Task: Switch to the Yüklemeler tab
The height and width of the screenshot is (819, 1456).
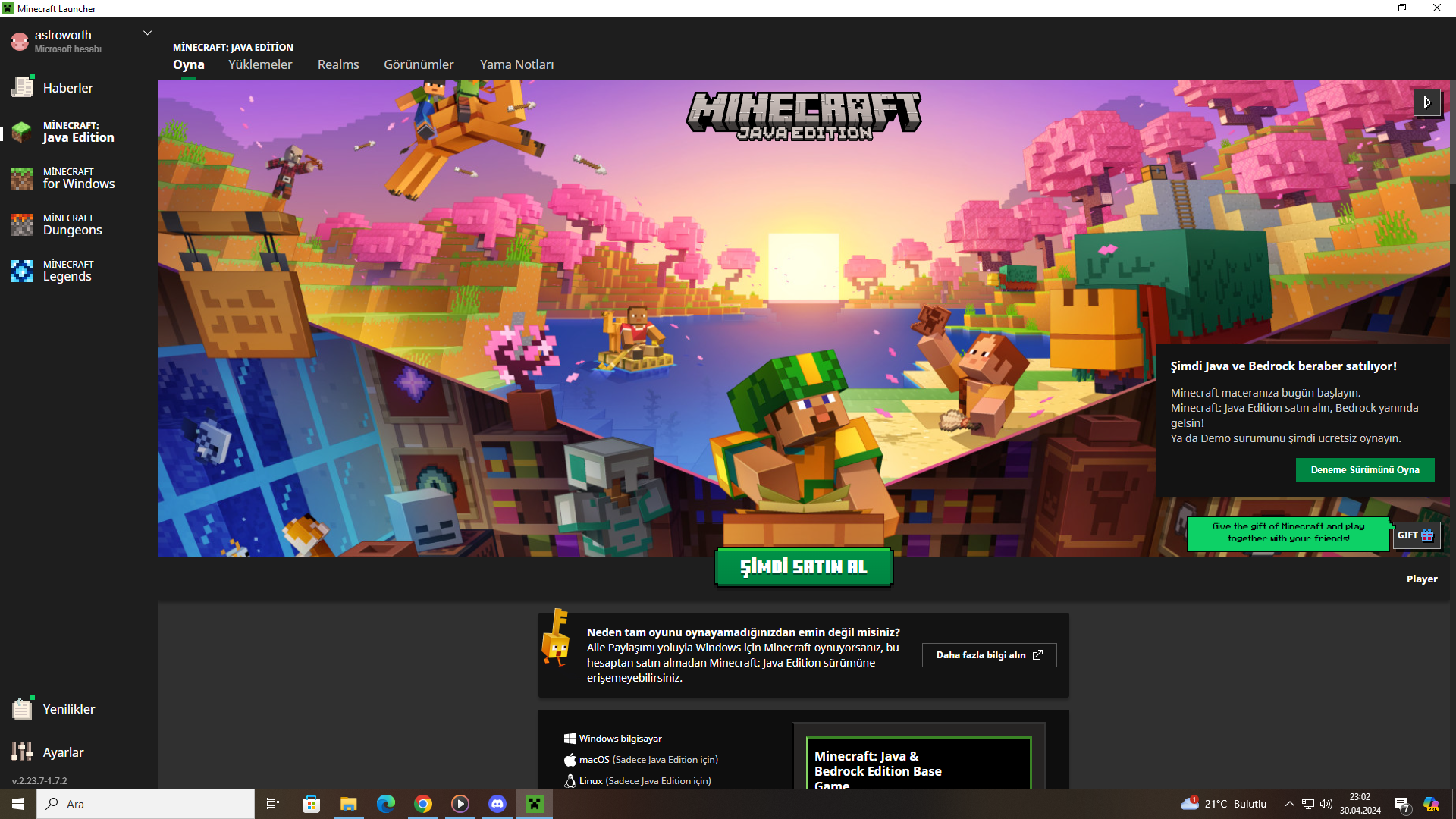Action: pos(260,65)
